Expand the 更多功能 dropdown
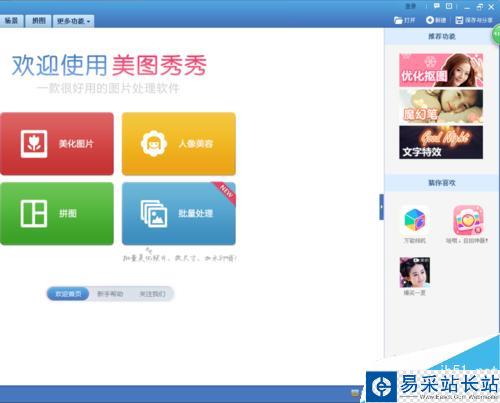 (73, 21)
